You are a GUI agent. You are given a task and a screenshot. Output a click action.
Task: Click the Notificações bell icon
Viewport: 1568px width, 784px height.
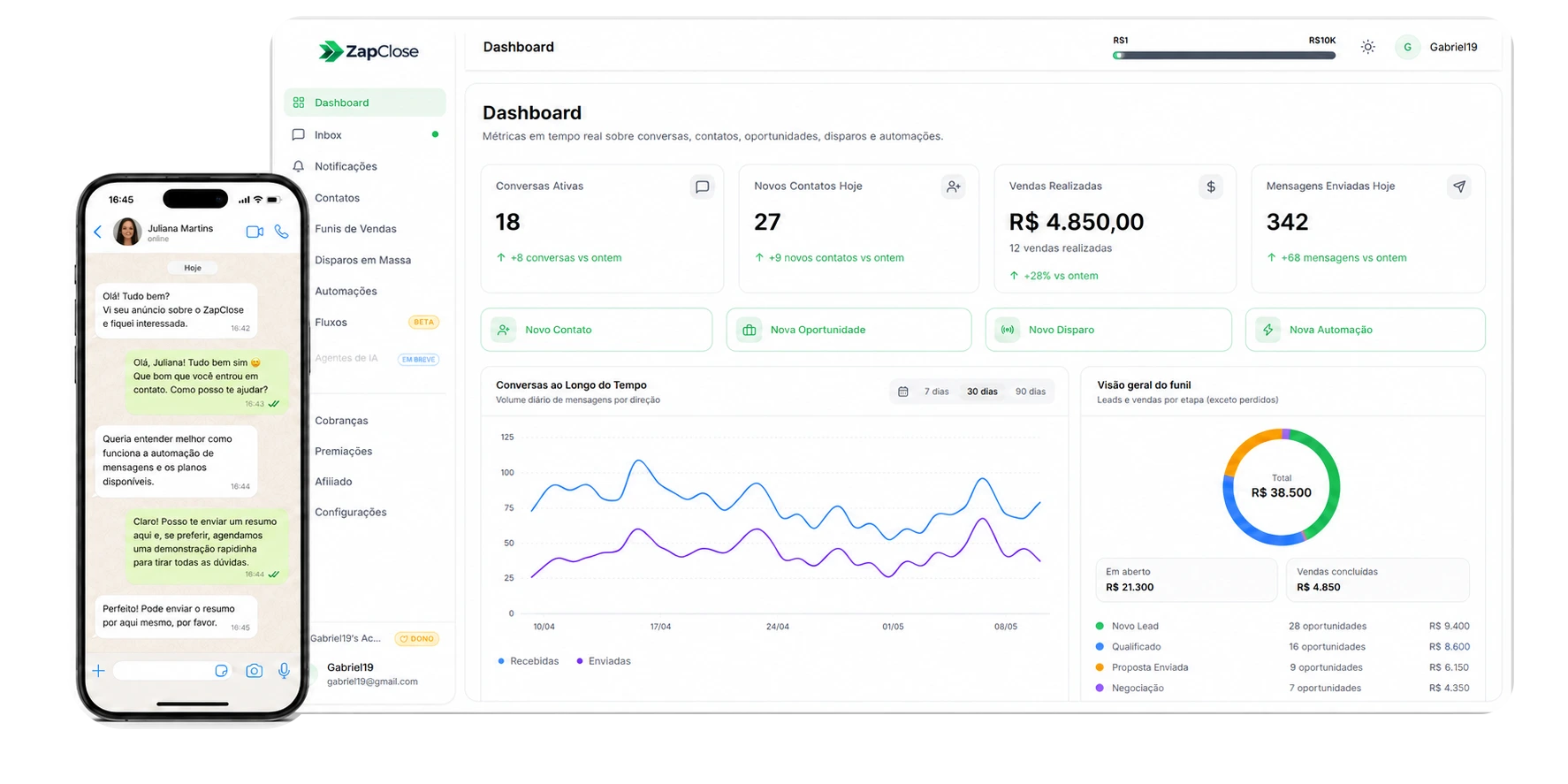299,166
